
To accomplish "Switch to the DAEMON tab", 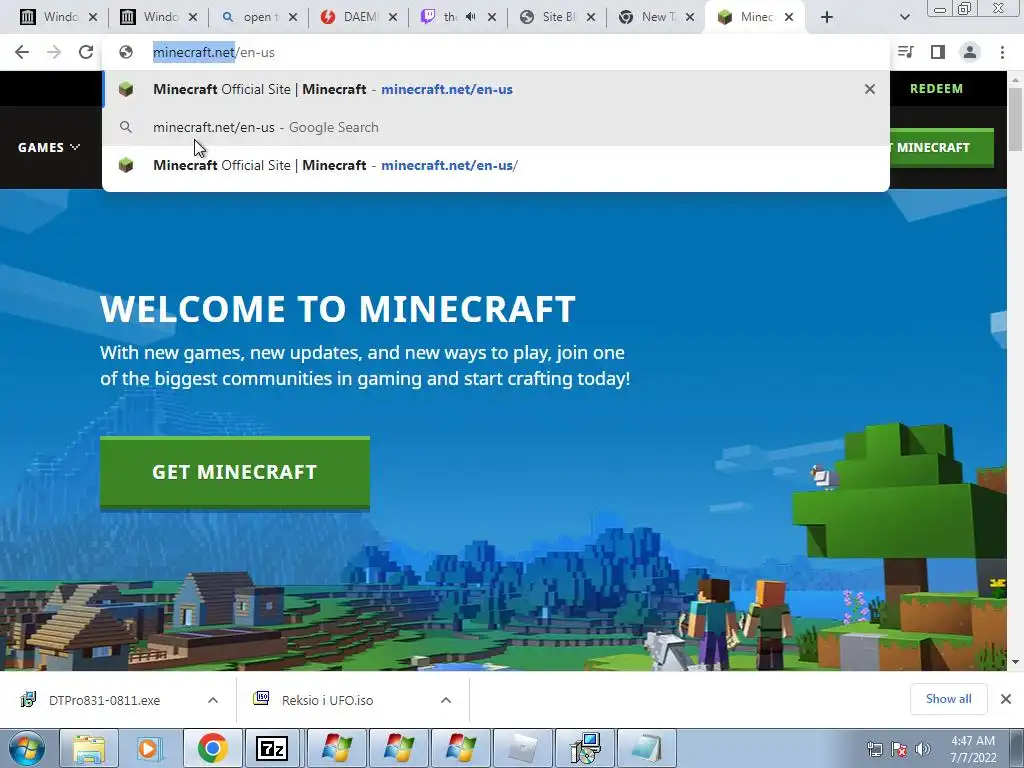I will pyautogui.click(x=359, y=17).
